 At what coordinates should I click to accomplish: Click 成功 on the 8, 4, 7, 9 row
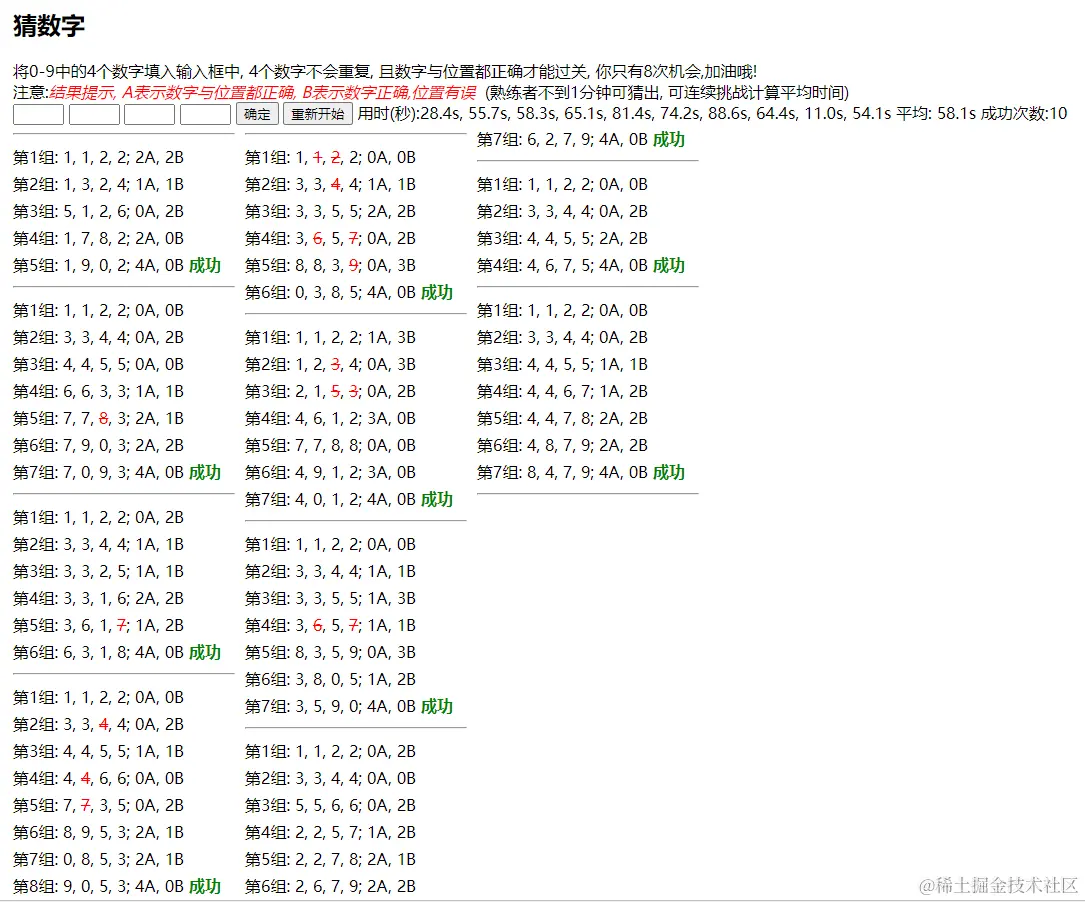(669, 472)
